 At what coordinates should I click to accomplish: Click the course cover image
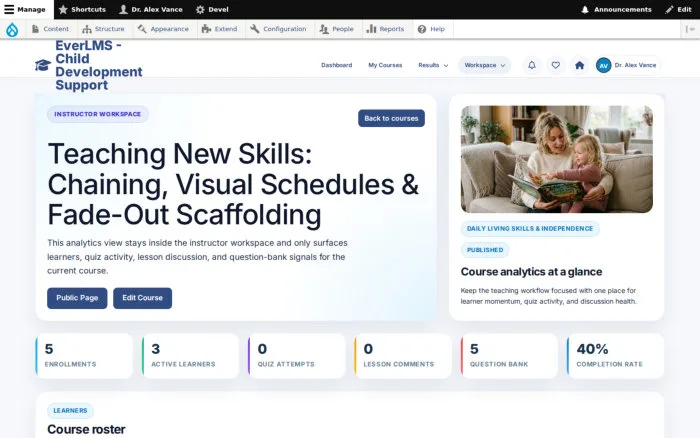[x=557, y=159]
